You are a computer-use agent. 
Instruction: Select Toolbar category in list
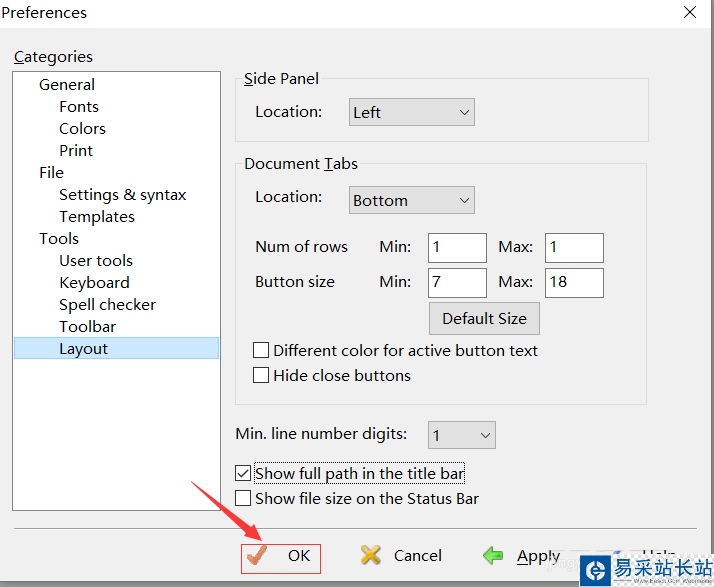(x=87, y=327)
